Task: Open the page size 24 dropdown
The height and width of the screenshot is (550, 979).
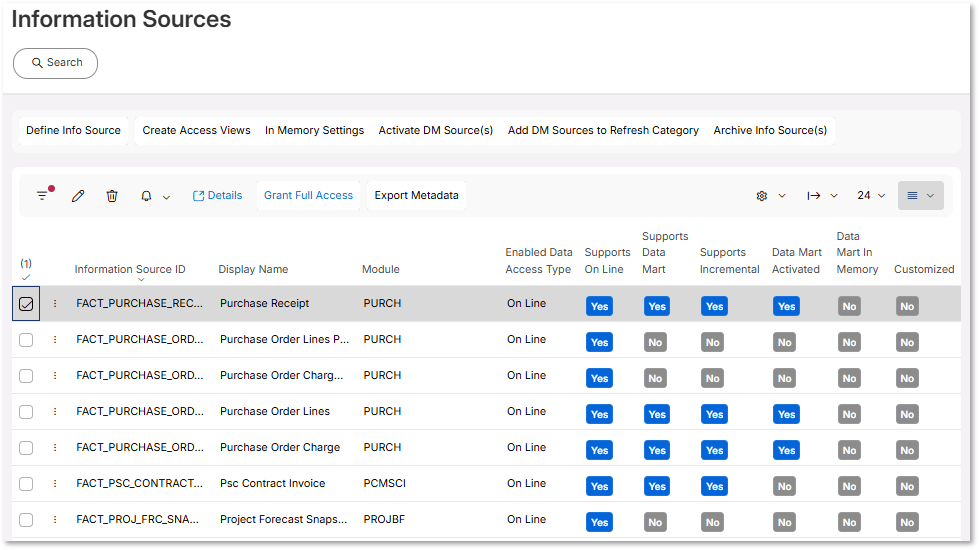Action: click(871, 195)
